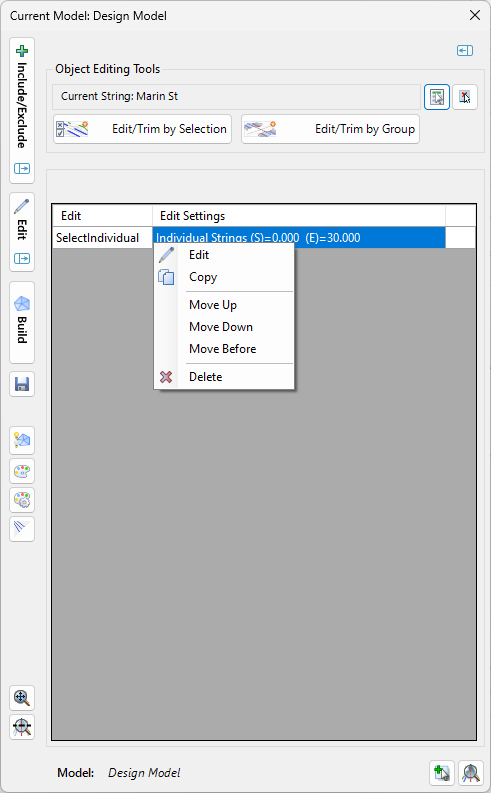Collapse panel using top-right arrow icon

(x=465, y=51)
